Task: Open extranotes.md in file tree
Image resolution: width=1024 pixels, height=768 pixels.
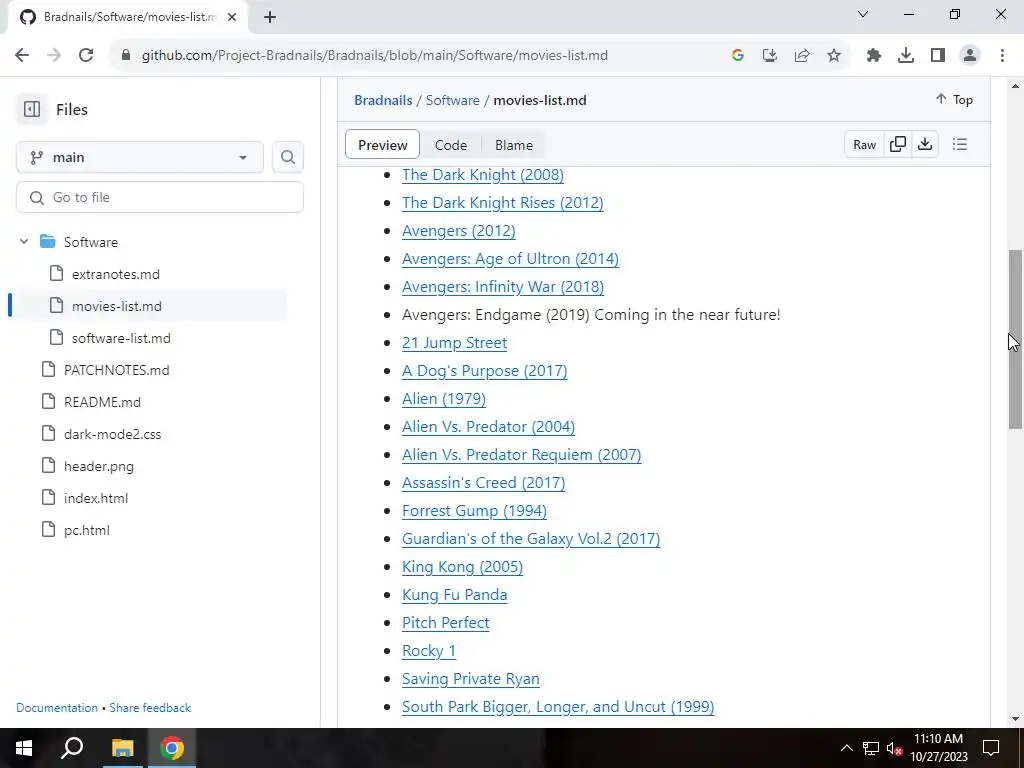Action: 116,274
